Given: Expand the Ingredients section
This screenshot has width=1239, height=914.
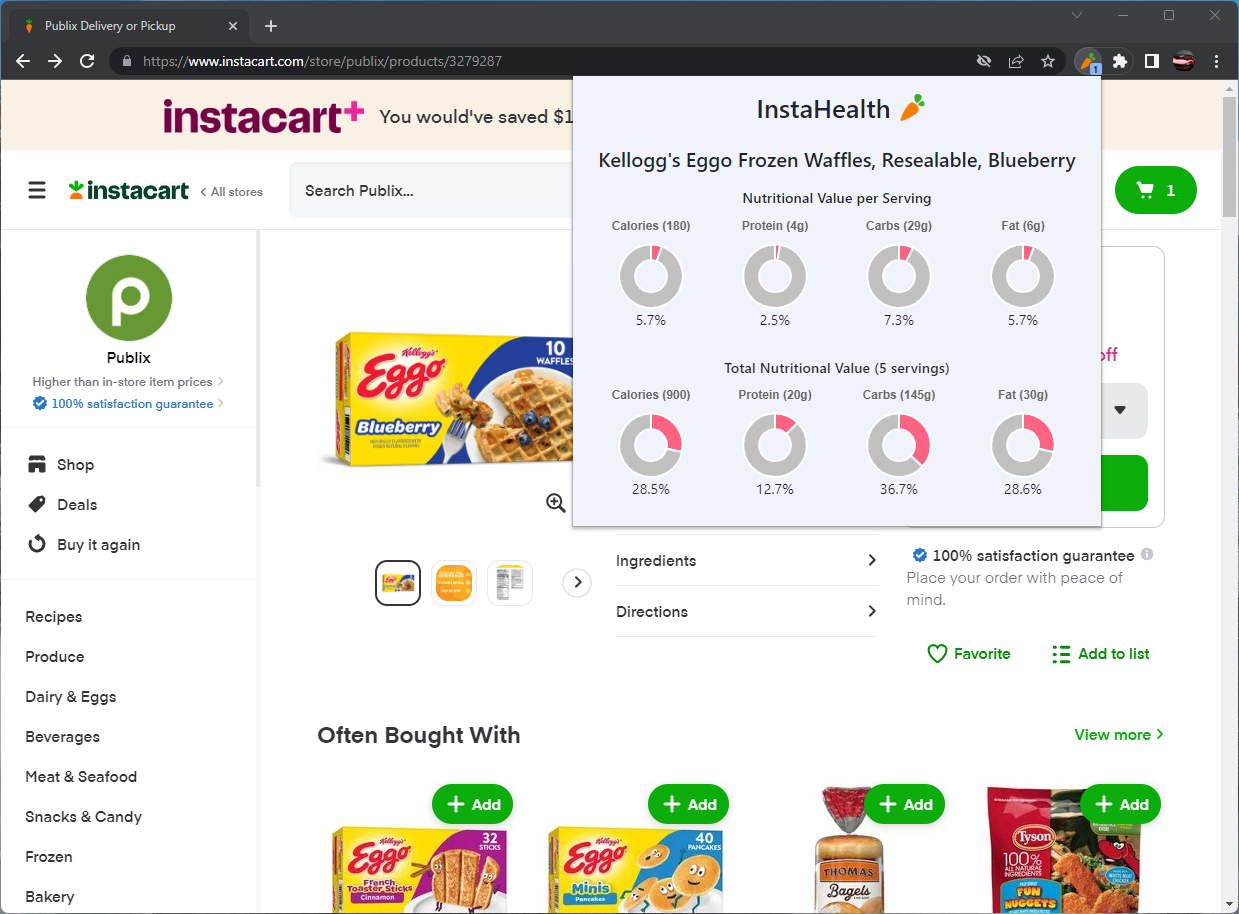Looking at the screenshot, I should coord(747,561).
